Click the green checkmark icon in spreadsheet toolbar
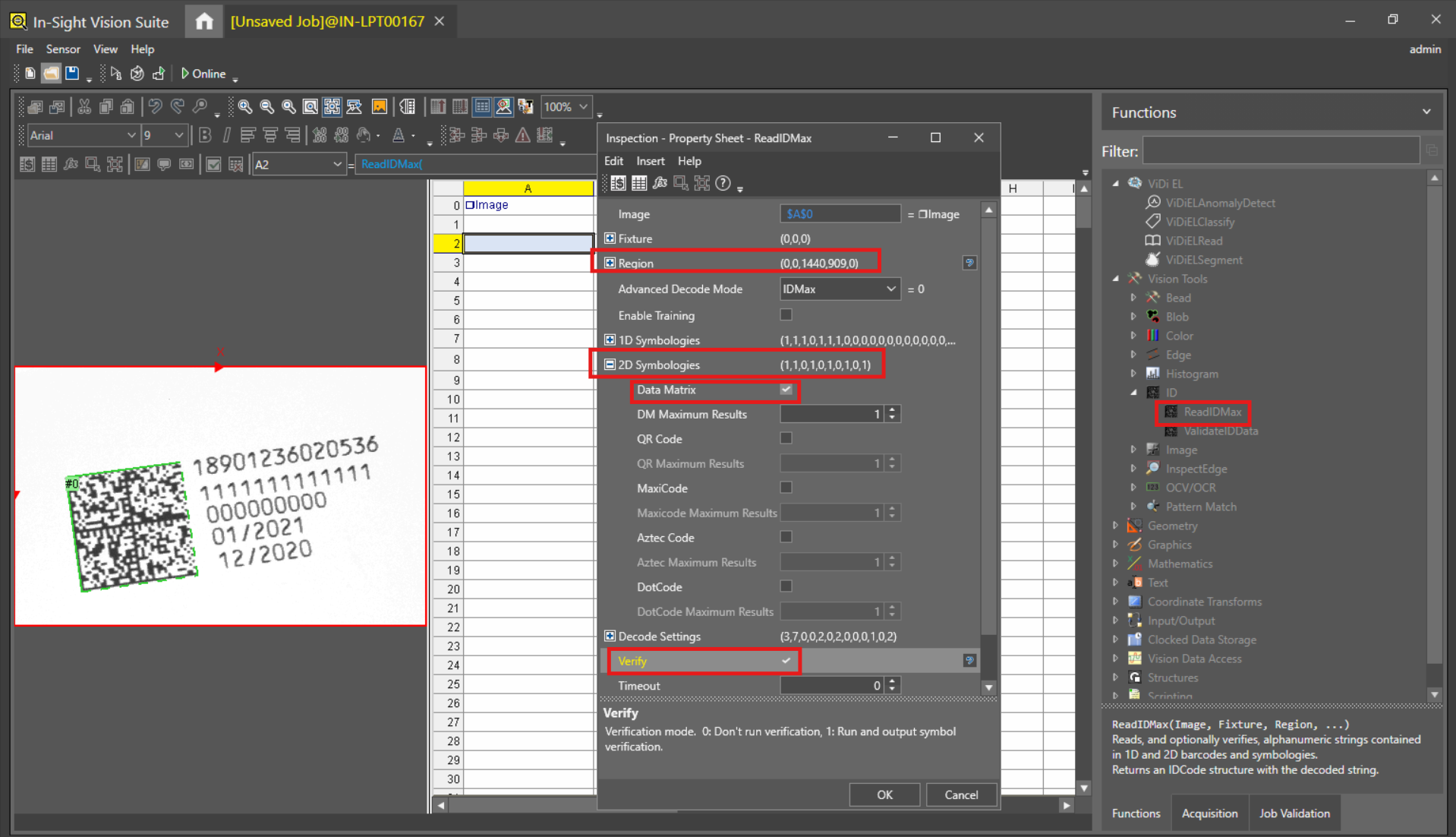This screenshot has width=1456, height=837. click(x=214, y=165)
